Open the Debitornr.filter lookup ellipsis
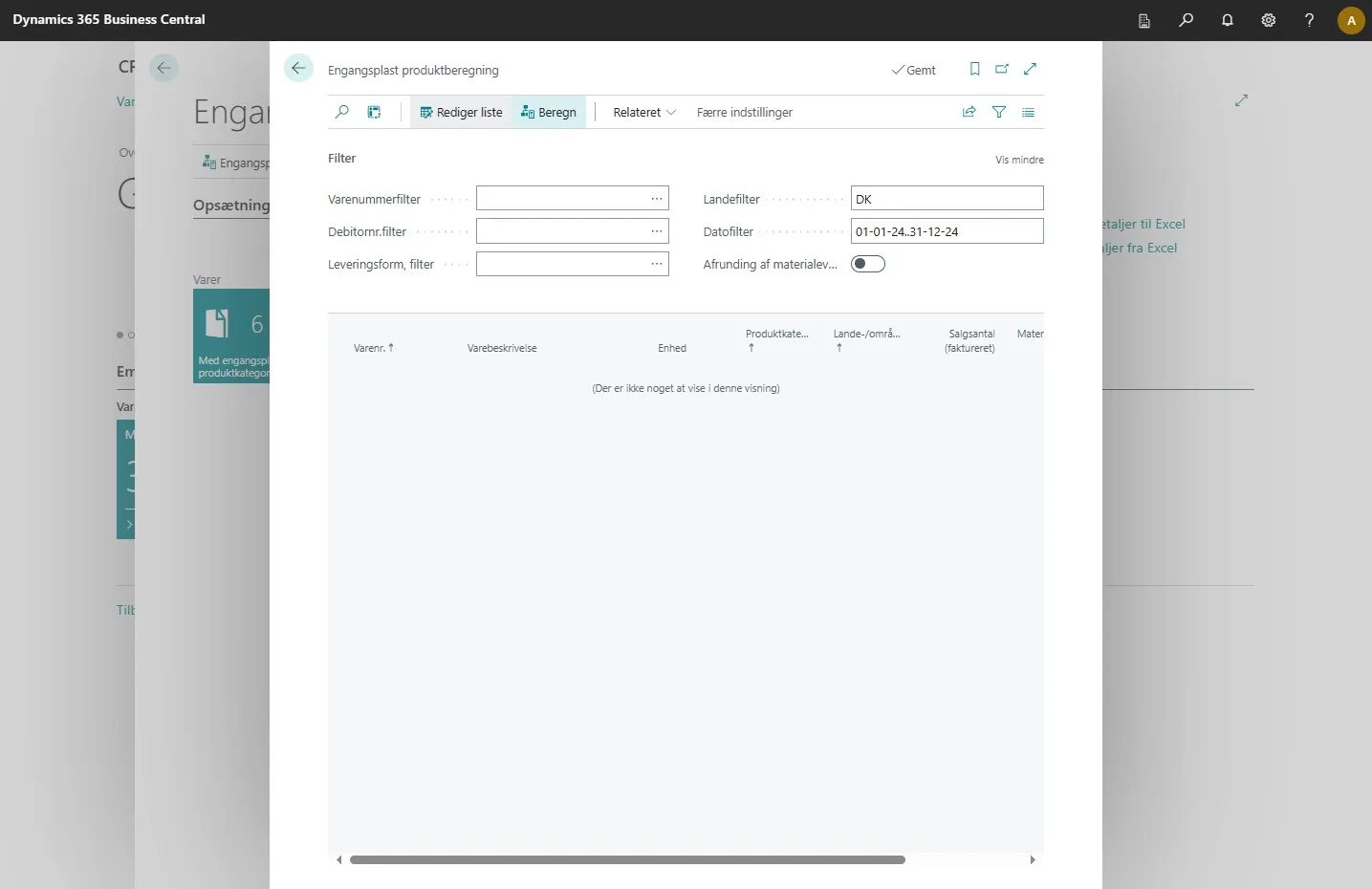The width and height of the screenshot is (1372, 889). coord(657,231)
